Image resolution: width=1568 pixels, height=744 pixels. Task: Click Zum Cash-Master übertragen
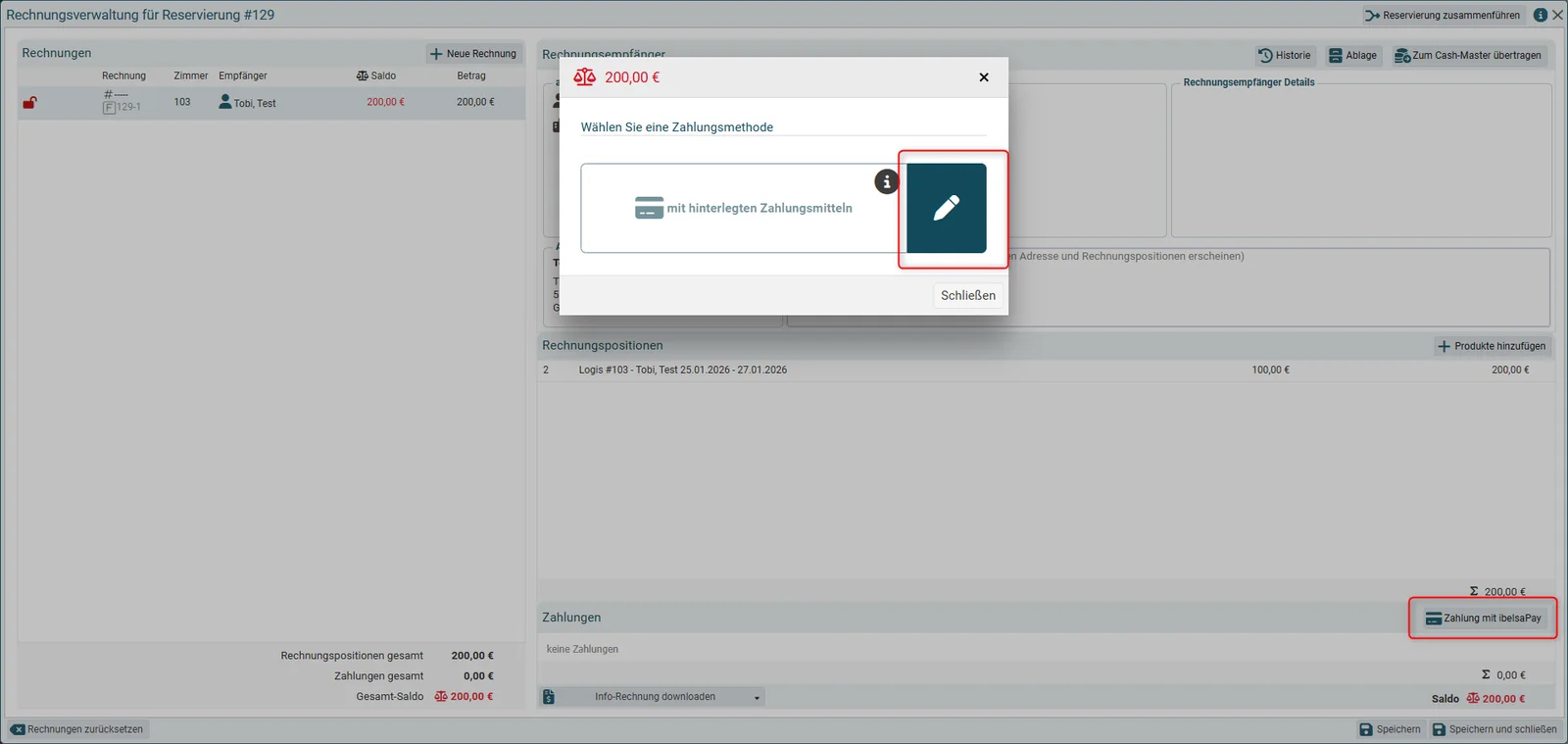(1468, 56)
